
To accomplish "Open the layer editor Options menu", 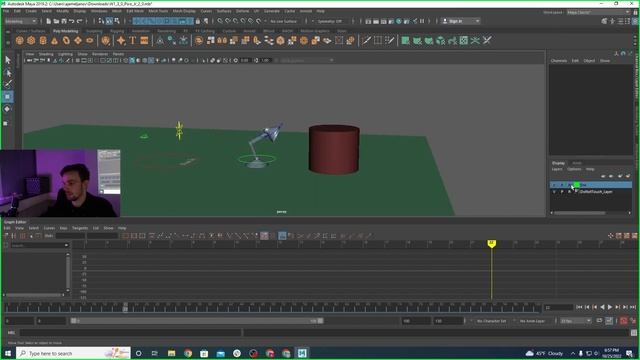I will pyautogui.click(x=574, y=169).
